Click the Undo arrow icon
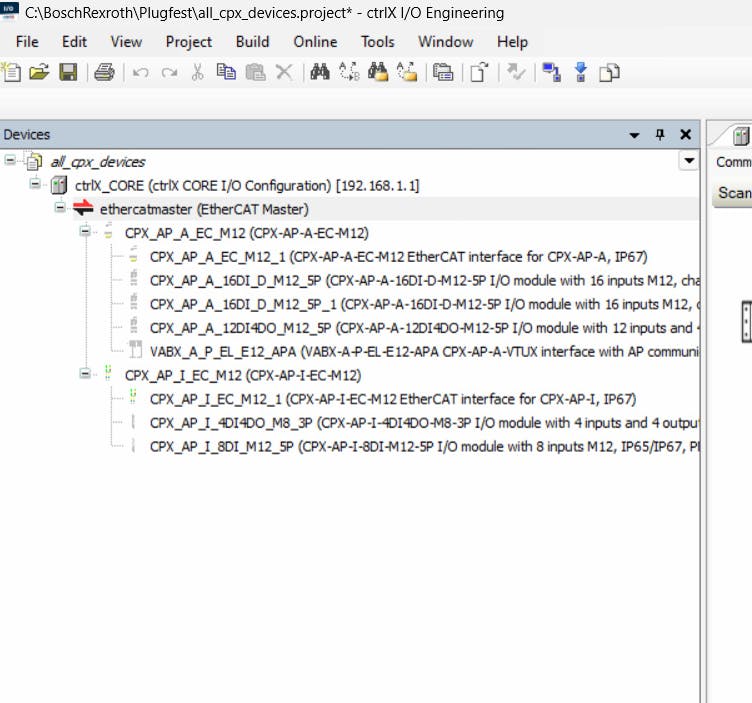This screenshot has height=703, width=752. point(141,72)
